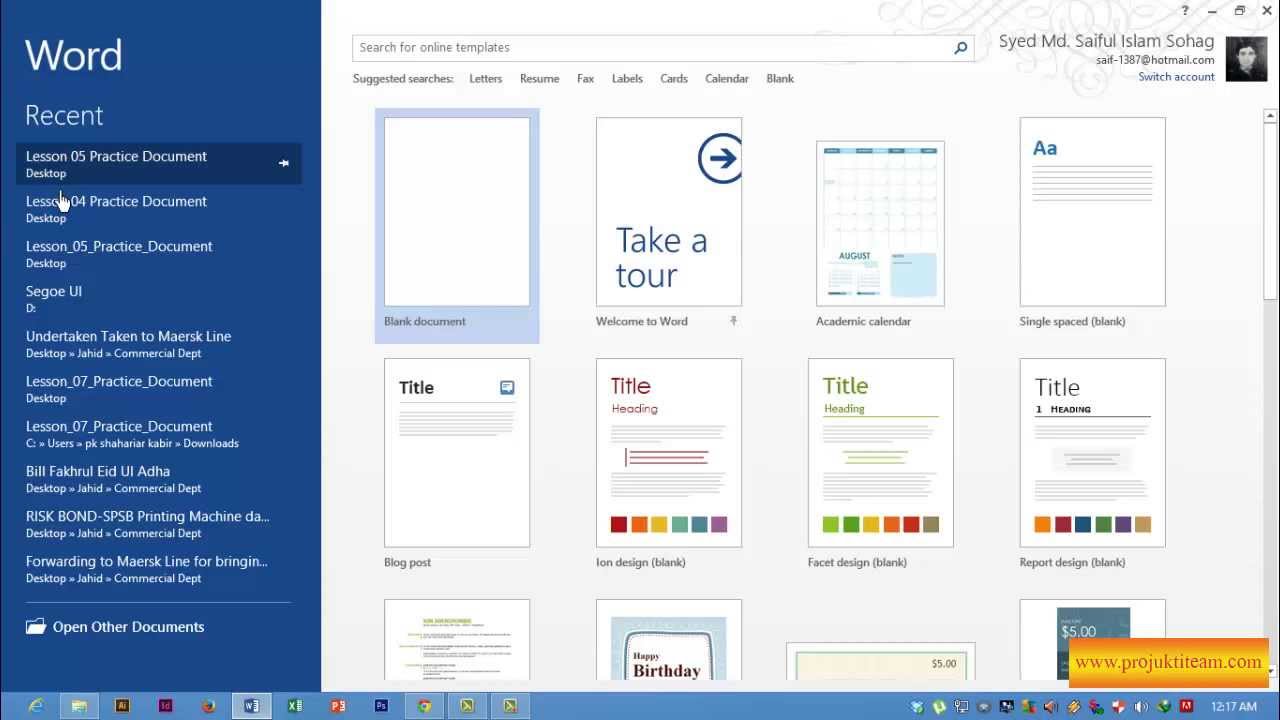This screenshot has height=720, width=1280.
Task: Open Photoshop from the taskbar
Action: tap(381, 706)
